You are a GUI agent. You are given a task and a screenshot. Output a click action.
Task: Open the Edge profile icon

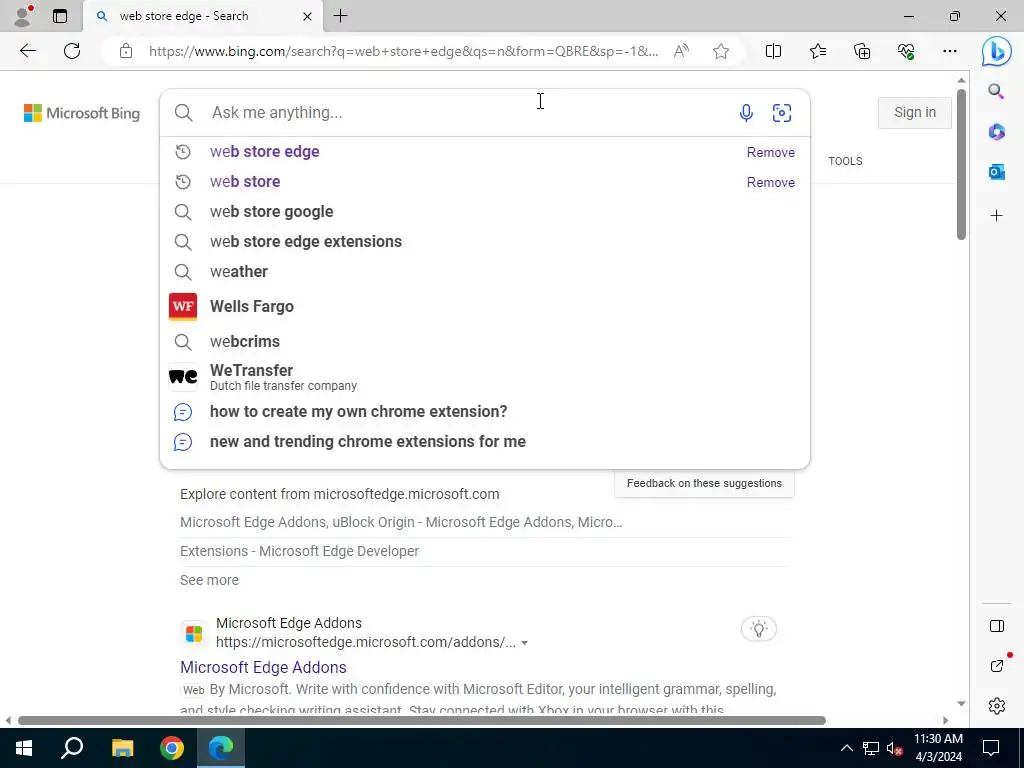coord(23,16)
